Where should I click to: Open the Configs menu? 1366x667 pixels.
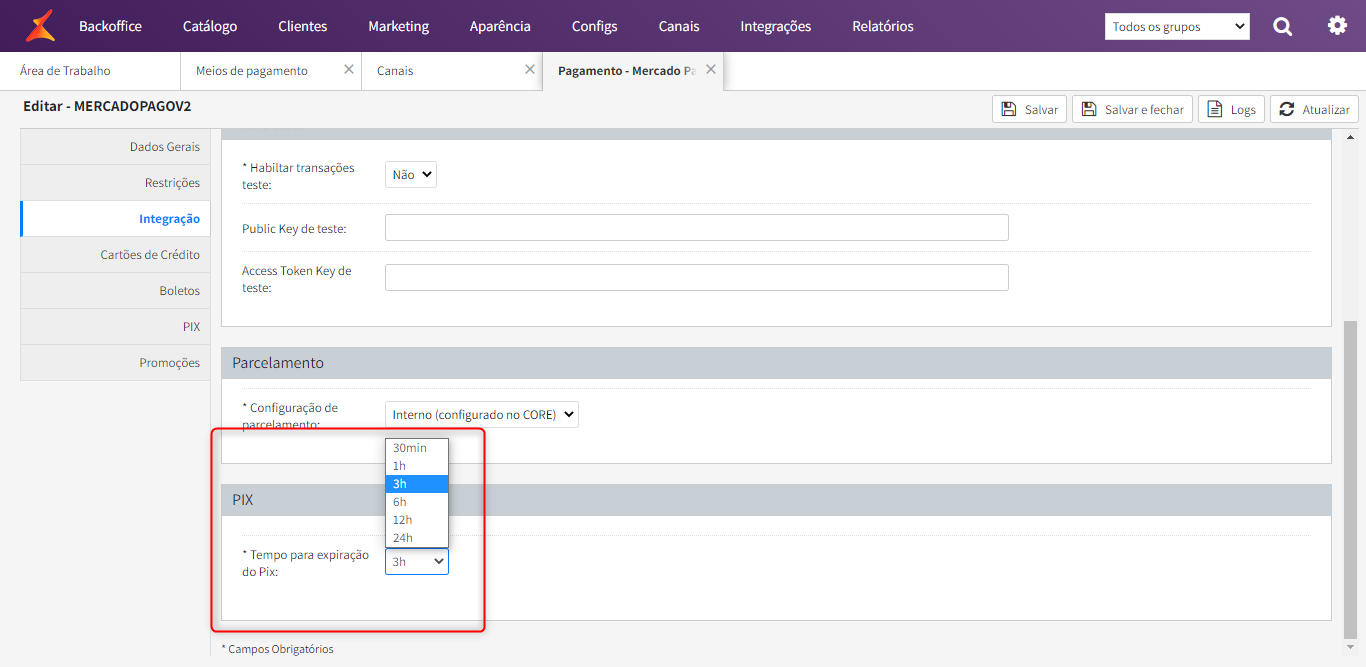[x=595, y=26]
